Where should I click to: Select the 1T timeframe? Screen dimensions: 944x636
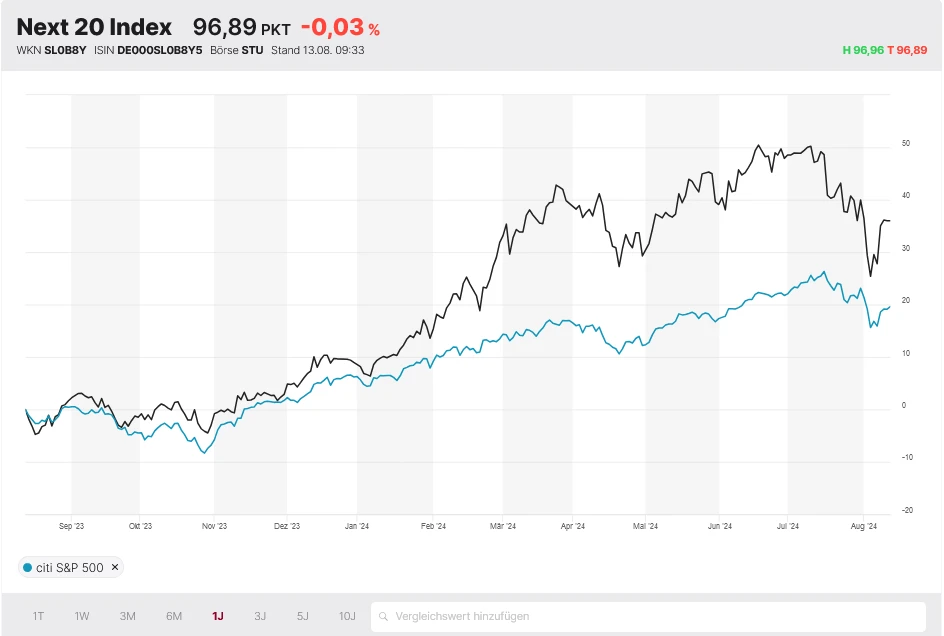coord(38,616)
